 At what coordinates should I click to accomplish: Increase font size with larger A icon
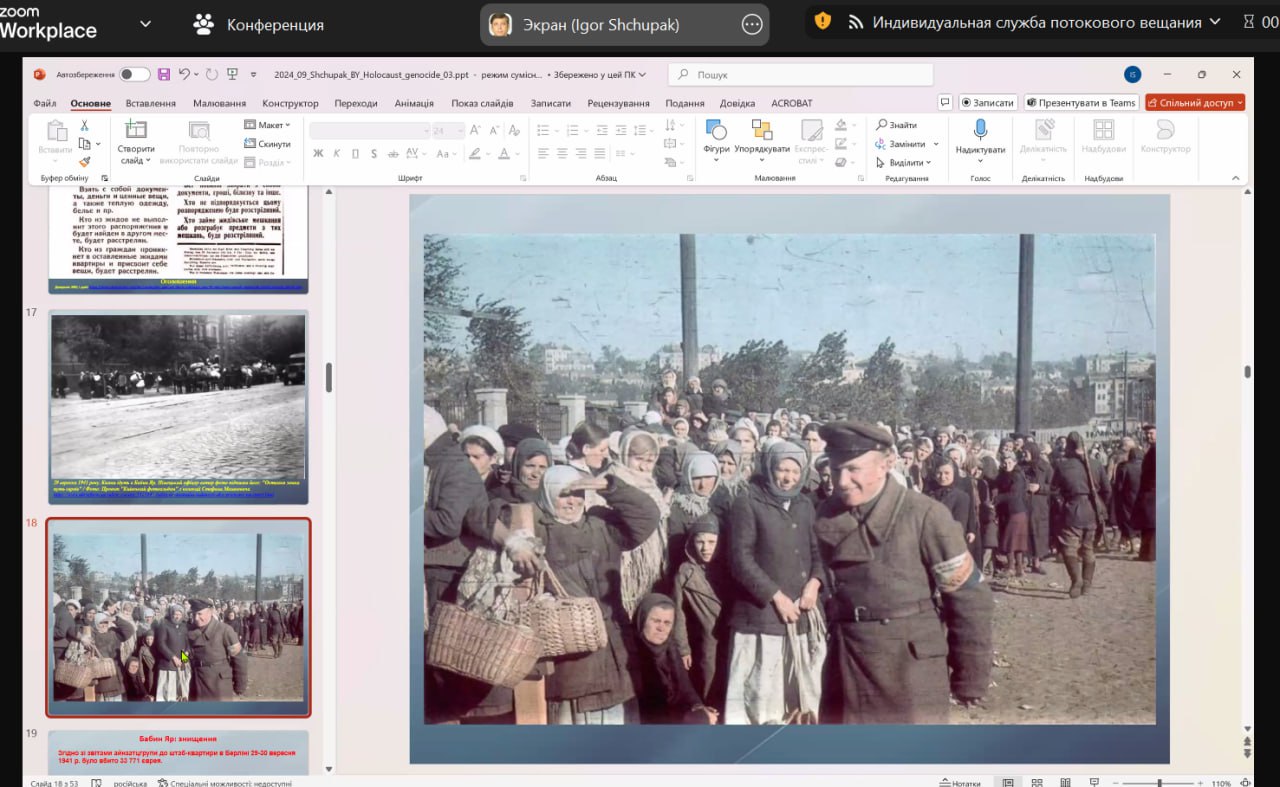pos(475,130)
